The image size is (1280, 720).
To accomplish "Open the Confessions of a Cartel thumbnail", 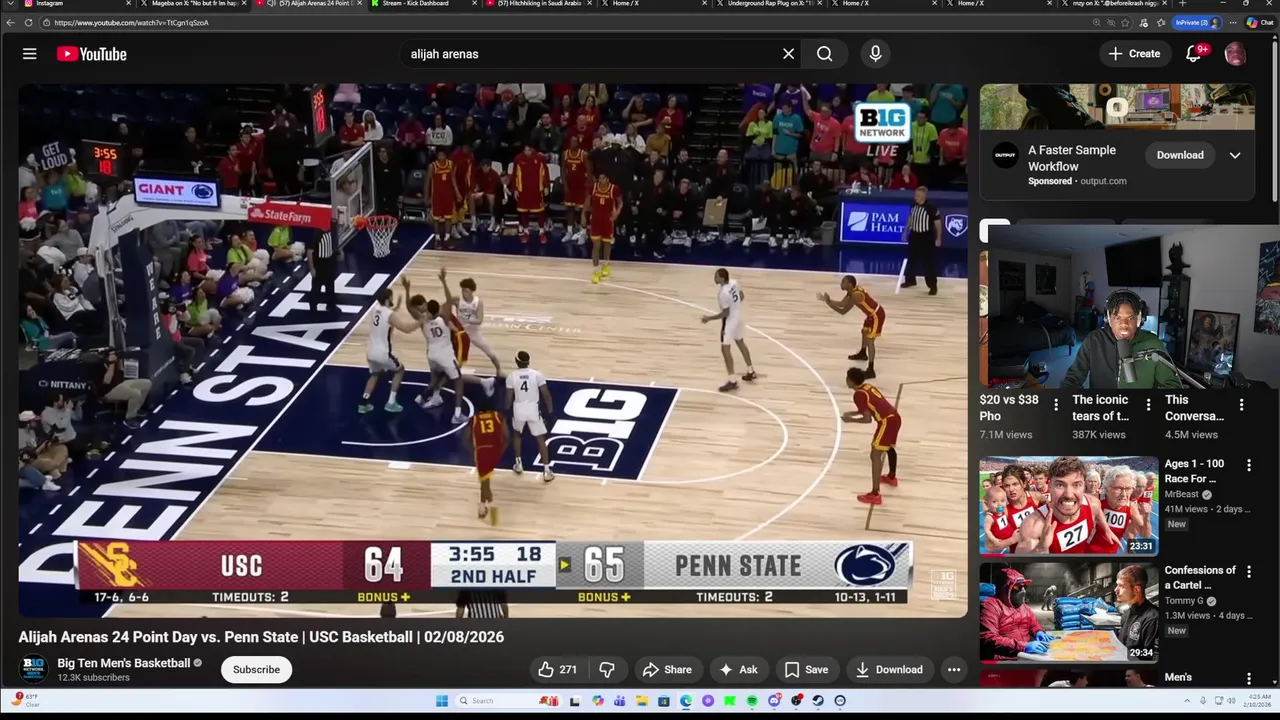I will (x=1068, y=612).
